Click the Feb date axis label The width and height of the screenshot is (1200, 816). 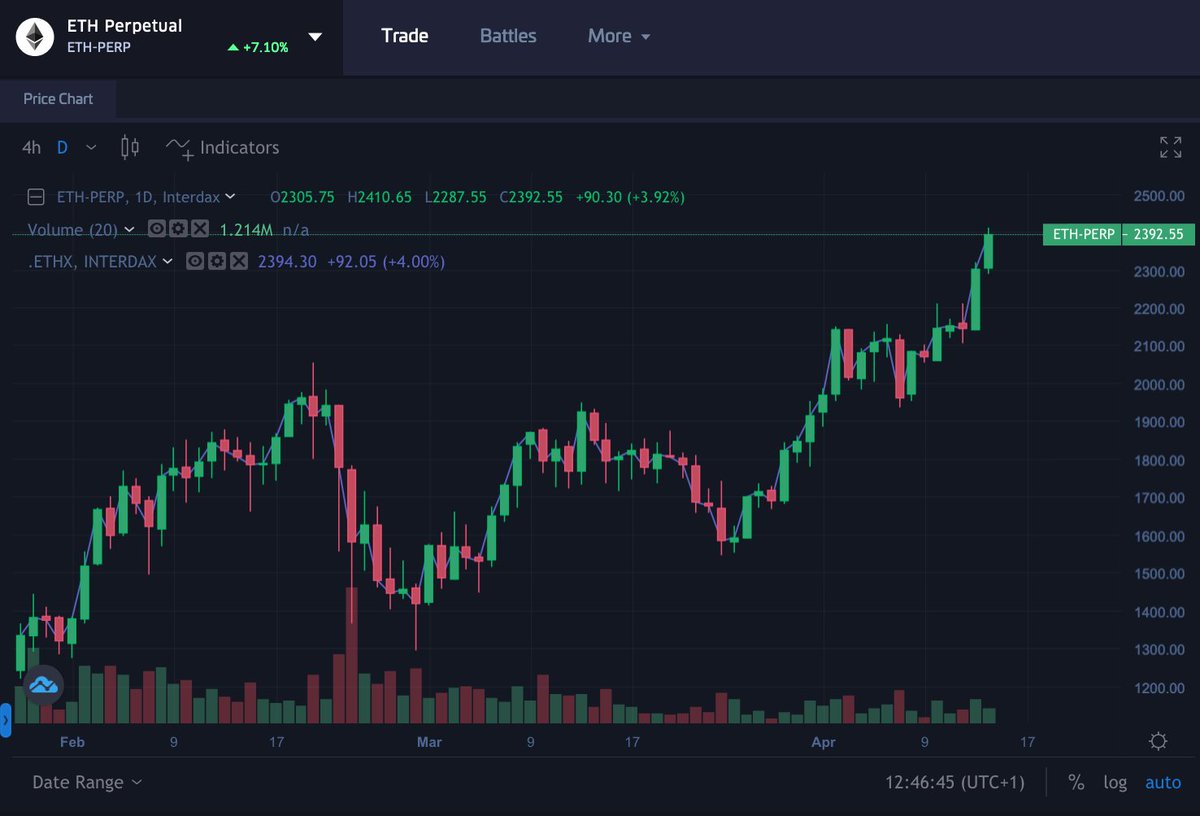tap(72, 742)
